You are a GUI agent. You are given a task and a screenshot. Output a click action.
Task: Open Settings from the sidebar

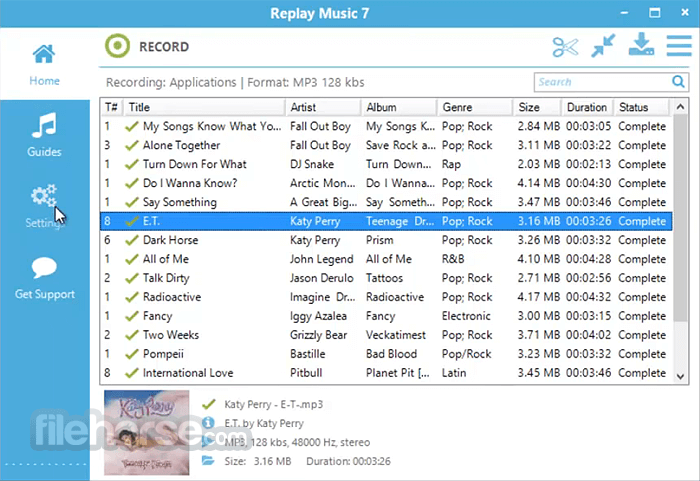44,206
